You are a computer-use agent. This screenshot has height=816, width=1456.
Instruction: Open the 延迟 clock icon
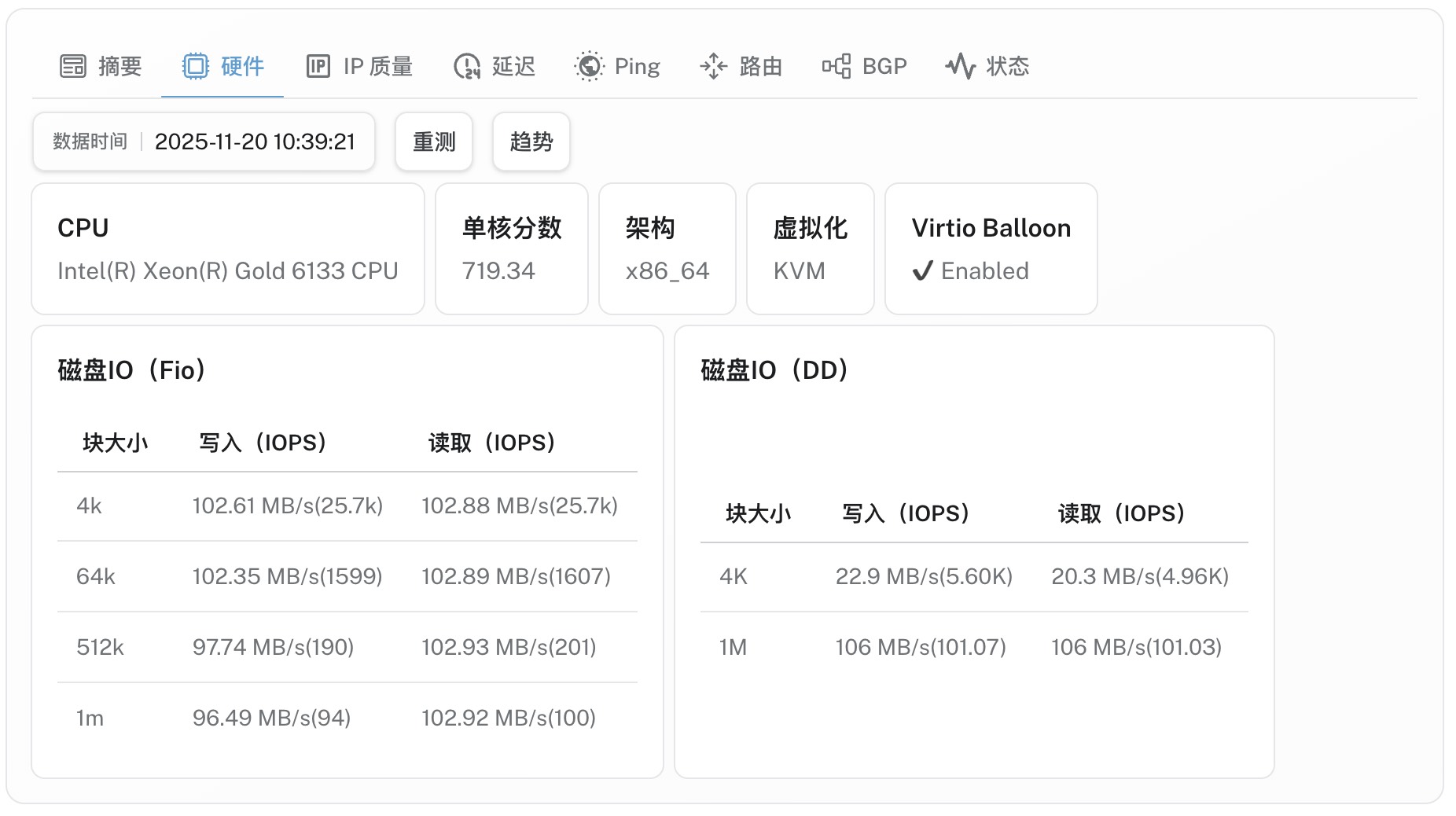467,66
